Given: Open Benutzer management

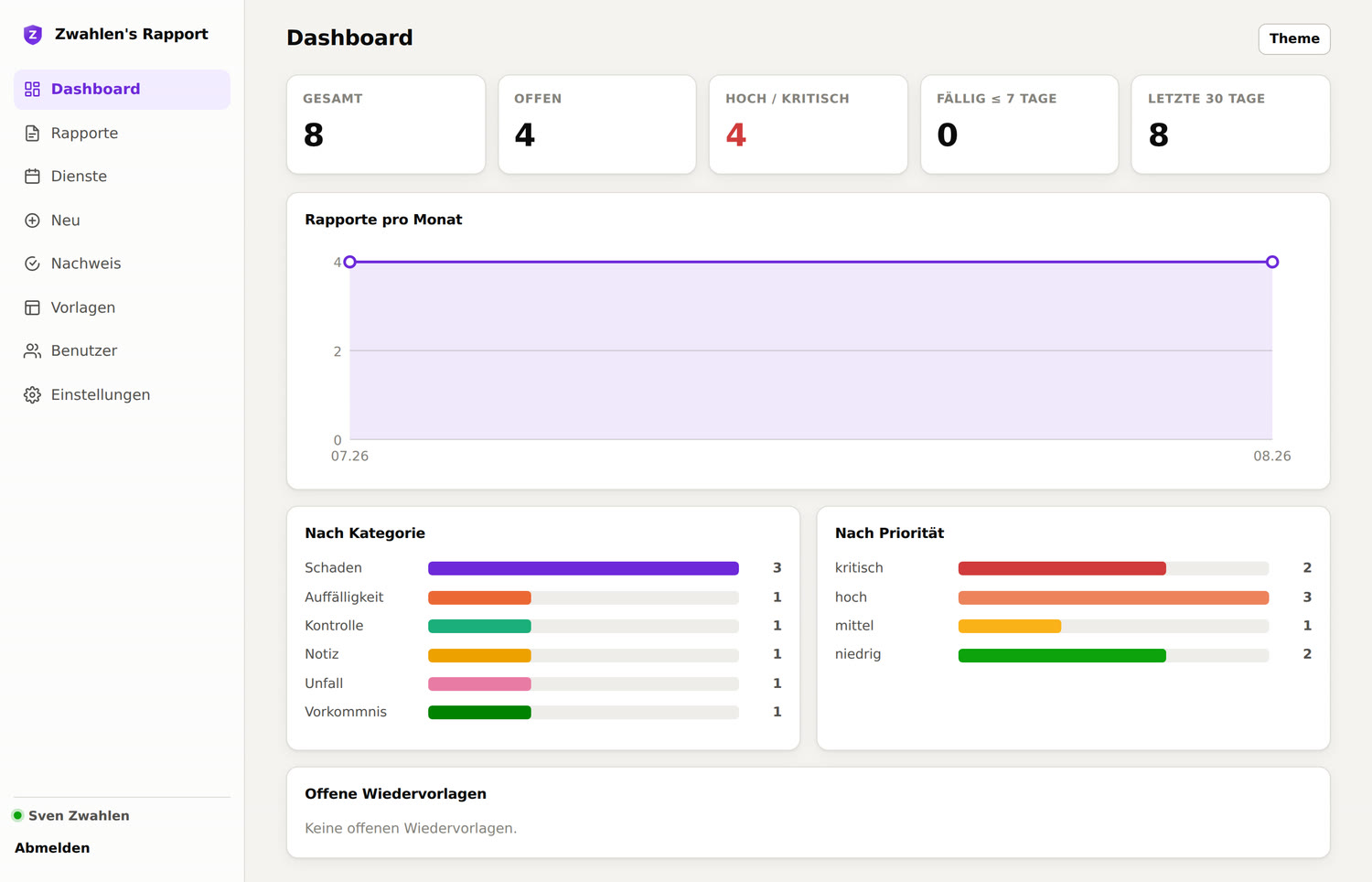Looking at the screenshot, I should coord(122,350).
